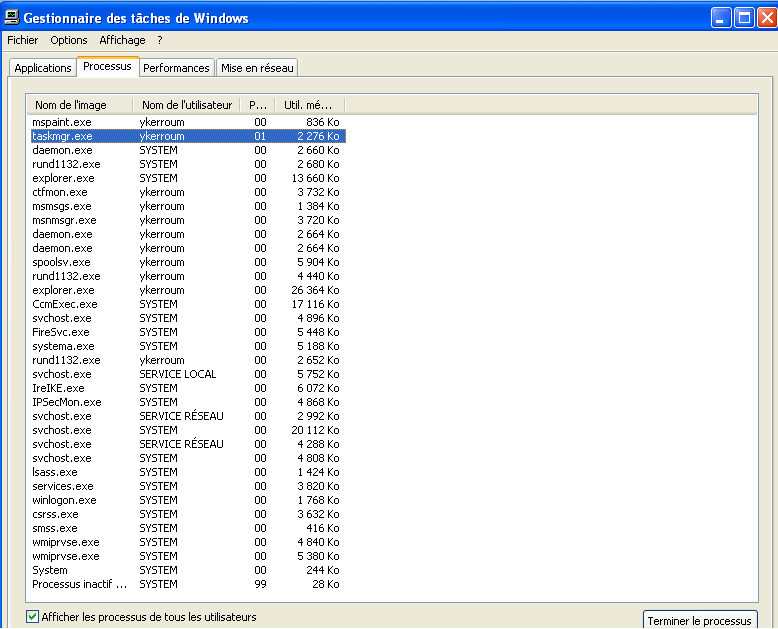Select the mspaint.exe process row

tap(62, 122)
